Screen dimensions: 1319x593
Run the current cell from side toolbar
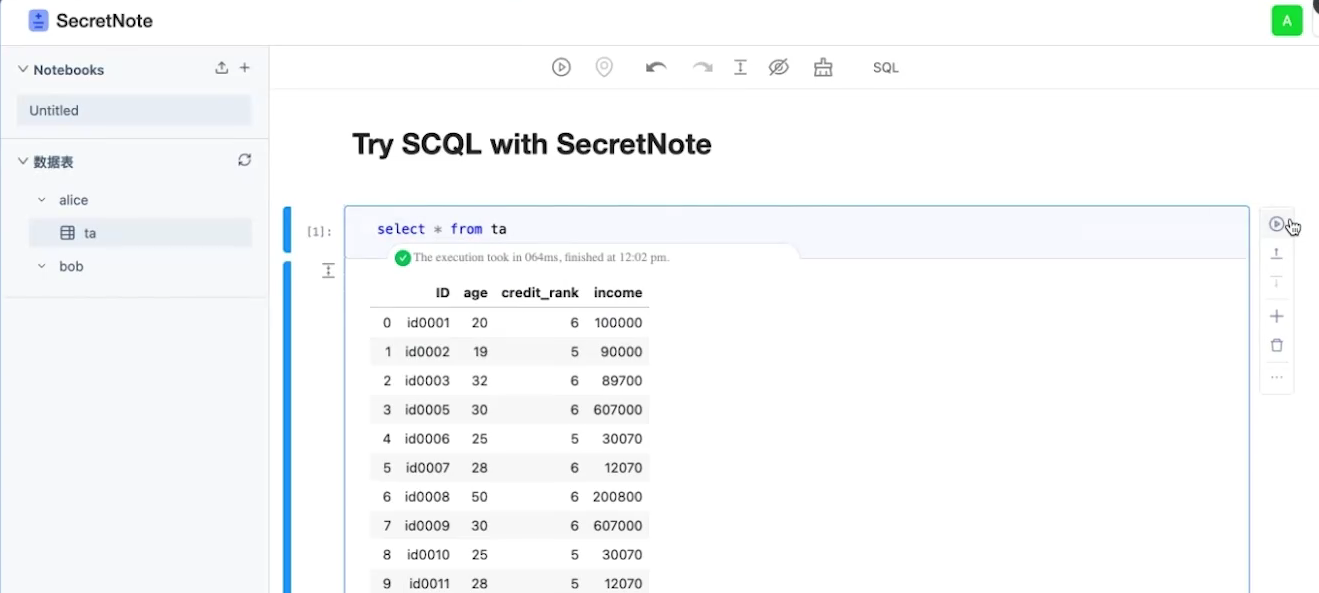(x=1276, y=224)
